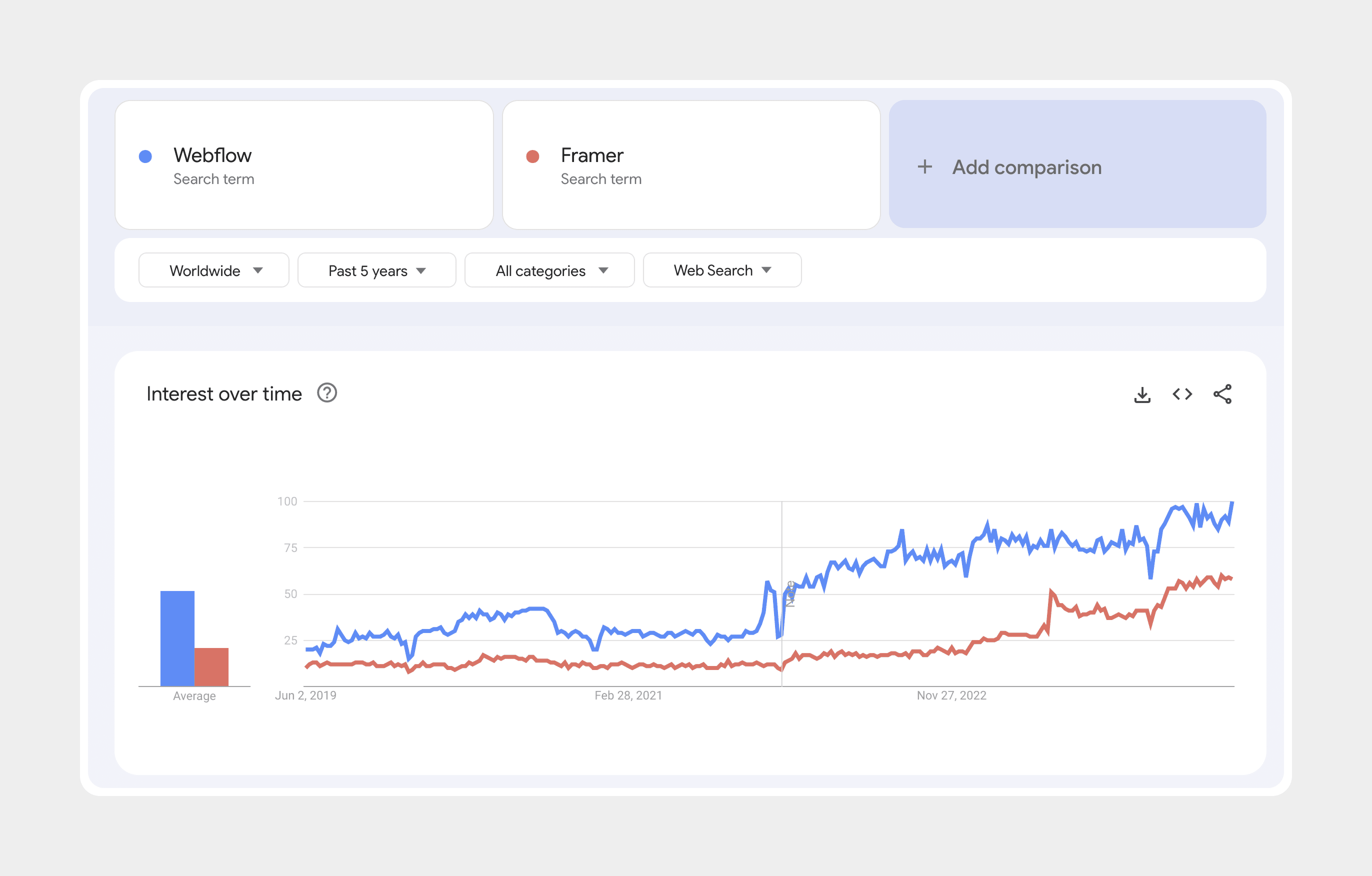Click the Note marker on the chart

pos(790,594)
